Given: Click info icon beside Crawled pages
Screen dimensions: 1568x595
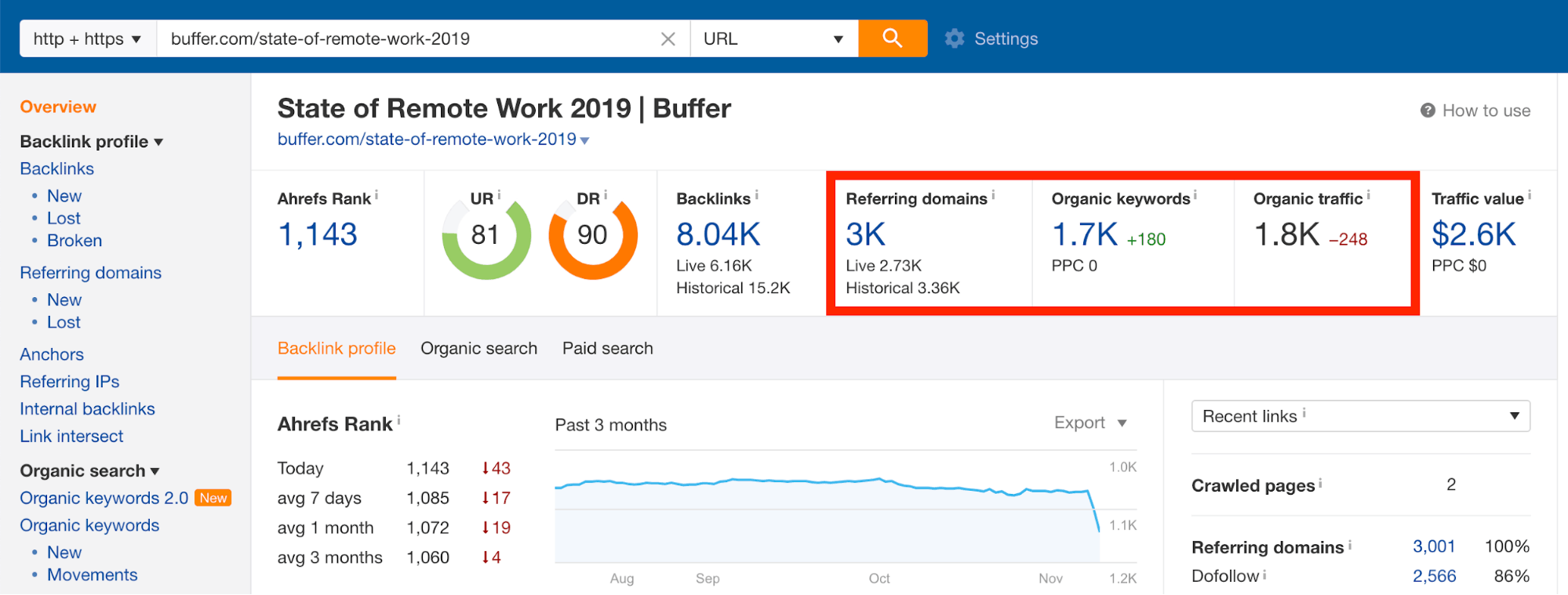Looking at the screenshot, I should click(x=1320, y=483).
